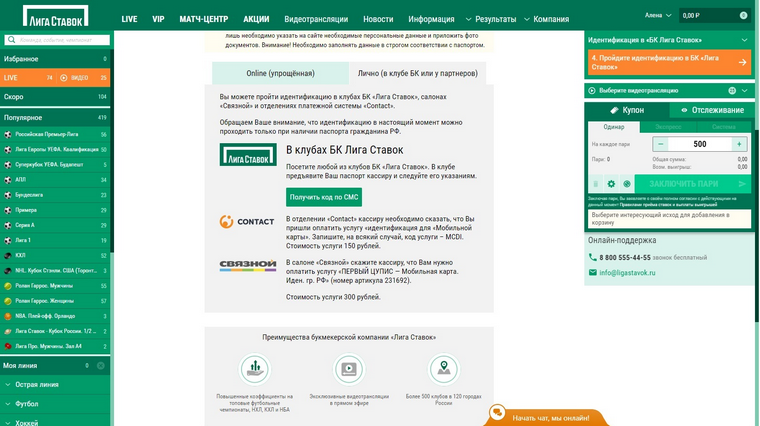
Task: Click the basketball icon for NBA. Плей-офф. Орландо
Action: click(8, 316)
